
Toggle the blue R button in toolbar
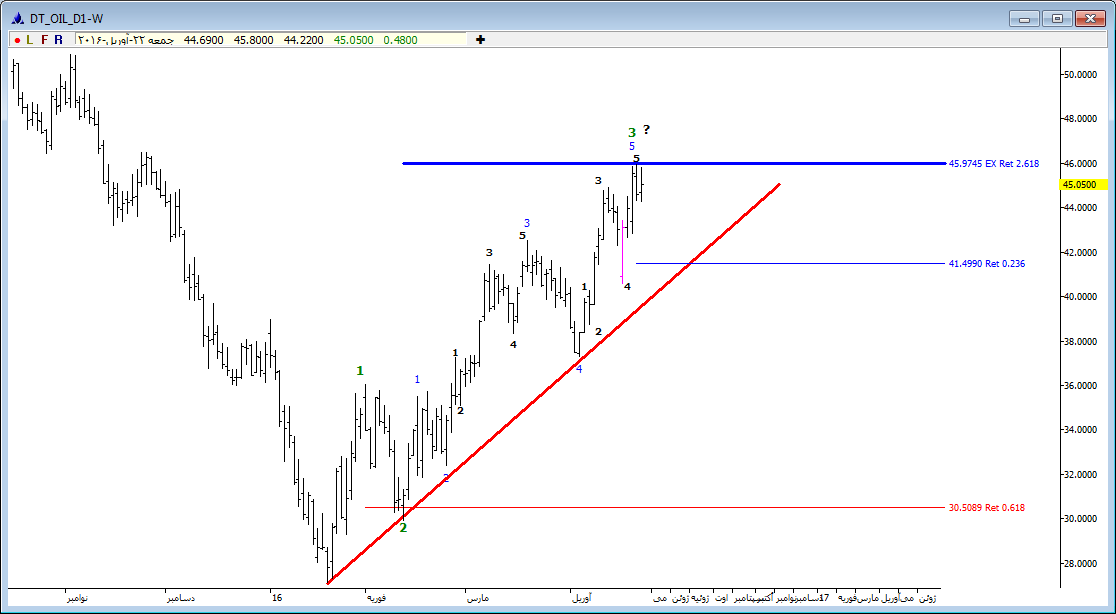[58, 40]
